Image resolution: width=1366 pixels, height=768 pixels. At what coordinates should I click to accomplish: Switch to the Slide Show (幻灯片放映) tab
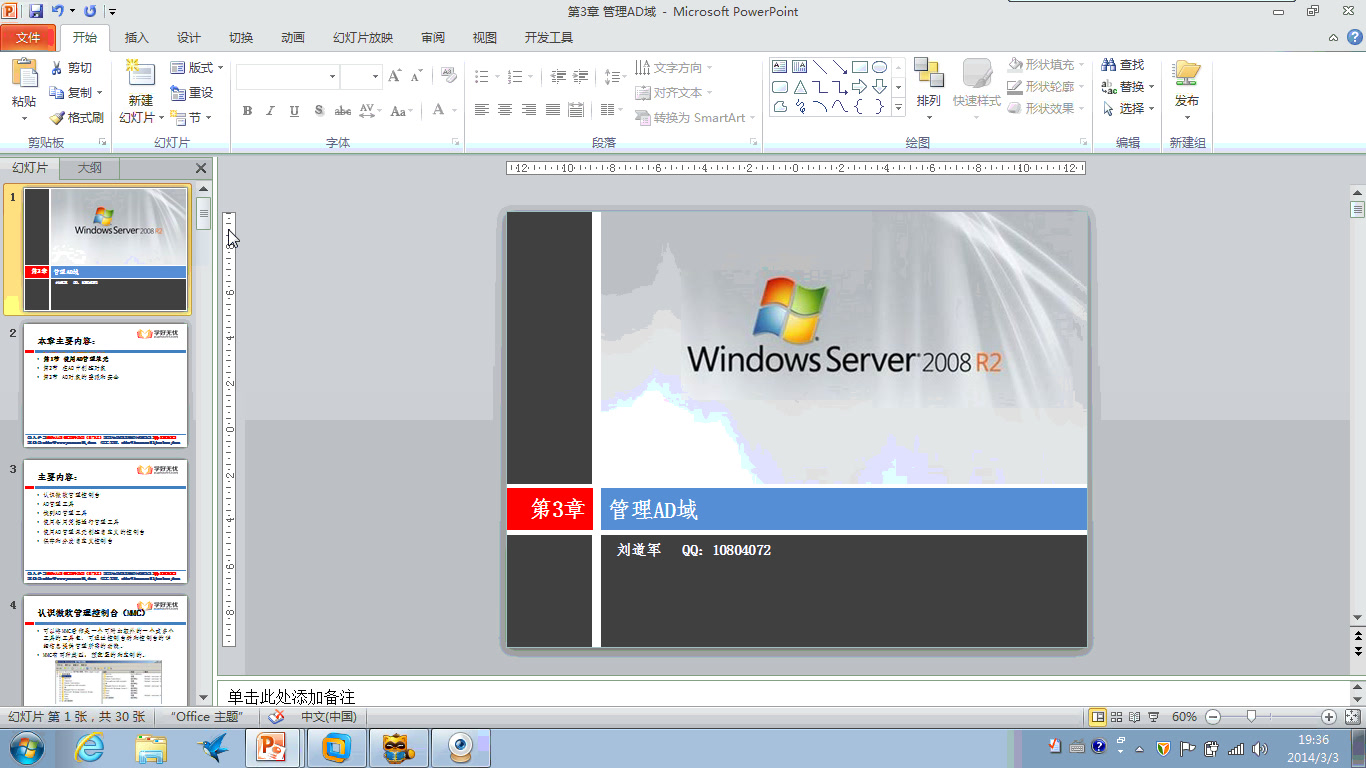tap(363, 38)
